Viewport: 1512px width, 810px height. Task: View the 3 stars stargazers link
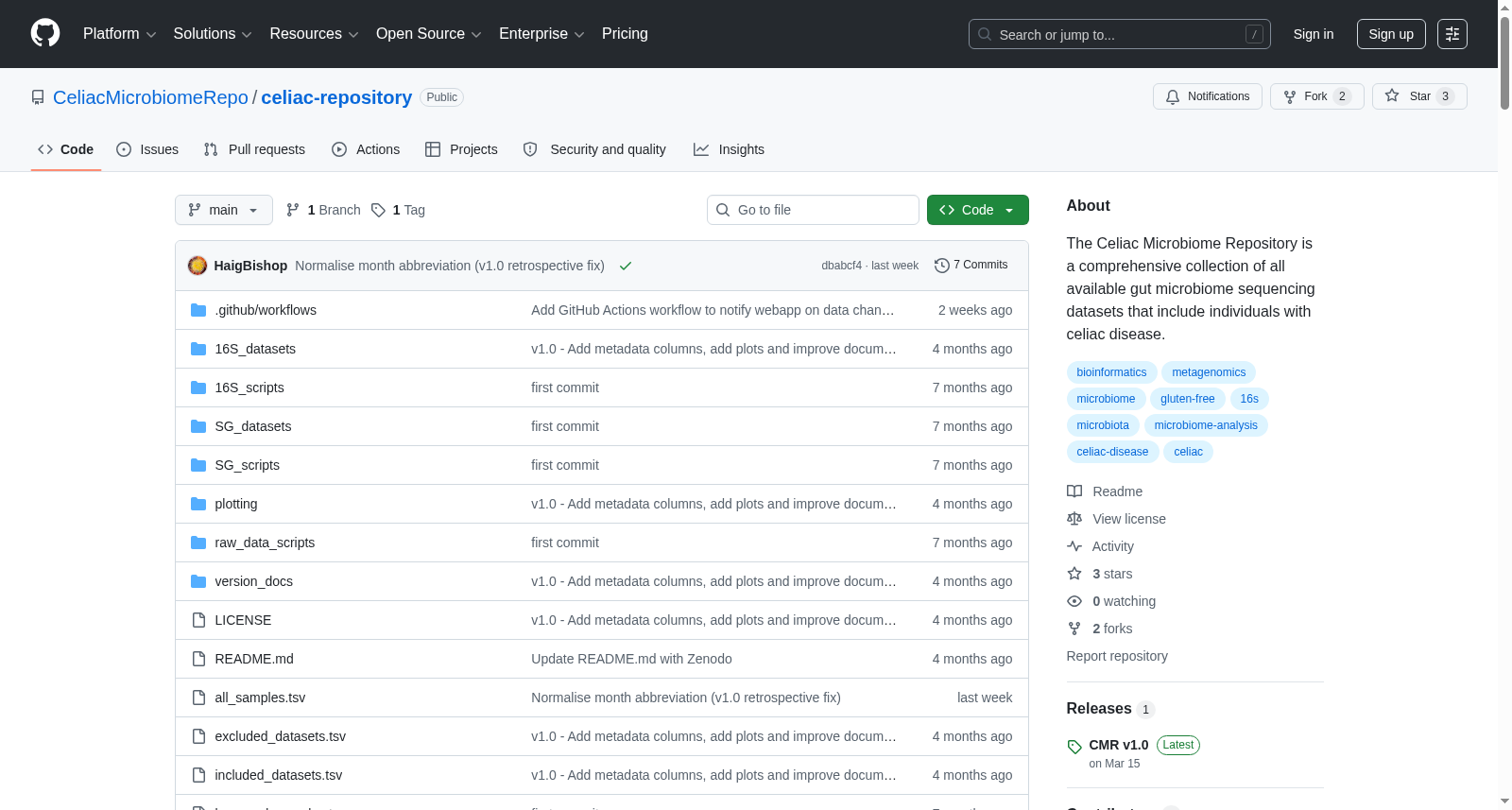[1100, 574]
